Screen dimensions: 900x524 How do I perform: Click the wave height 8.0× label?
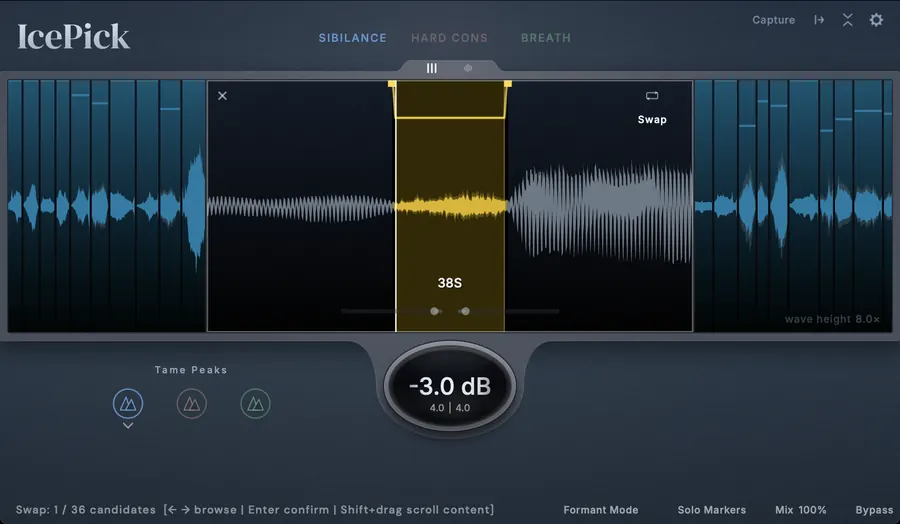tap(832, 319)
